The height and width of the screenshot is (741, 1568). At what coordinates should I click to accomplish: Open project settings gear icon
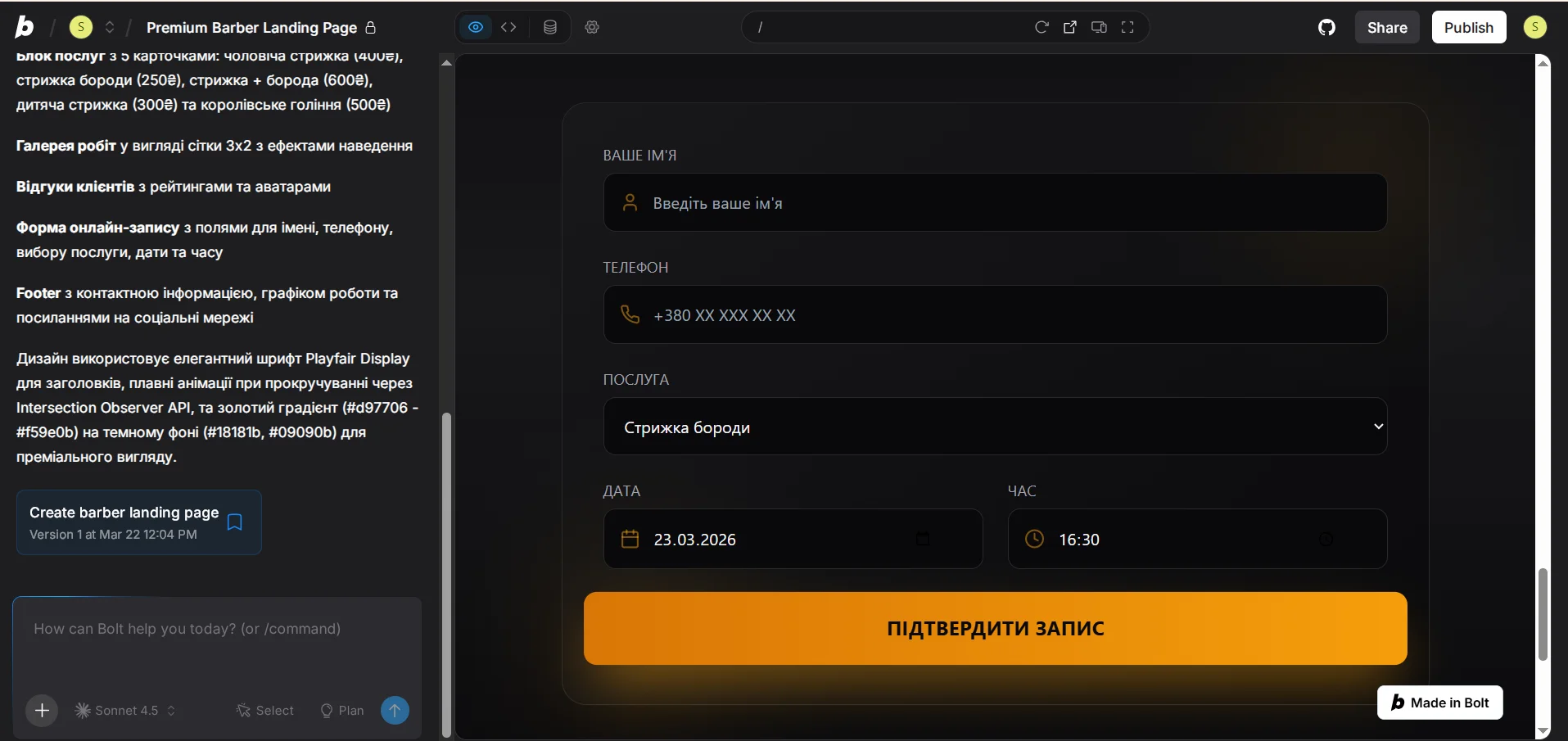click(592, 27)
